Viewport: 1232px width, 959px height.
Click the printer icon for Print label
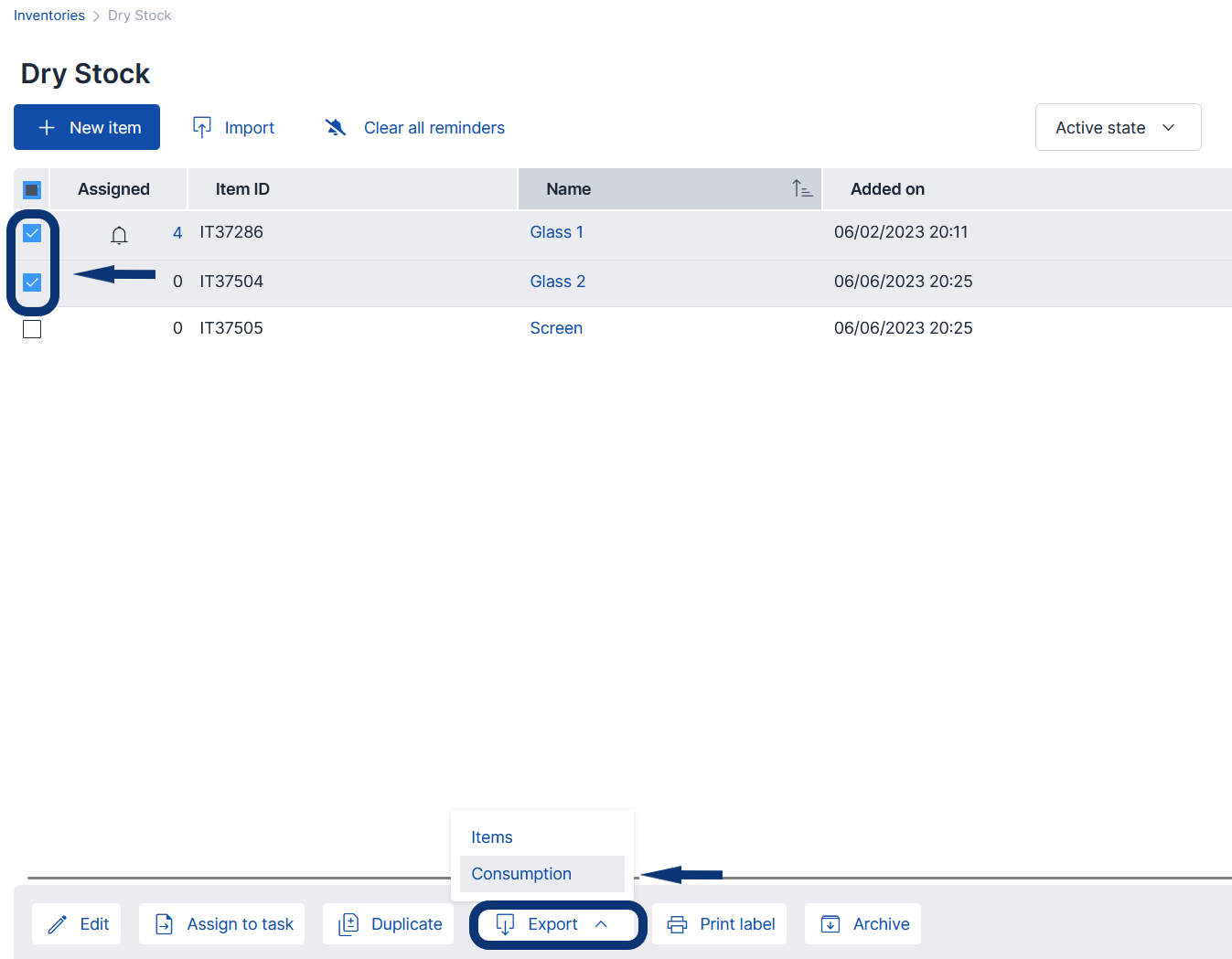(x=677, y=924)
